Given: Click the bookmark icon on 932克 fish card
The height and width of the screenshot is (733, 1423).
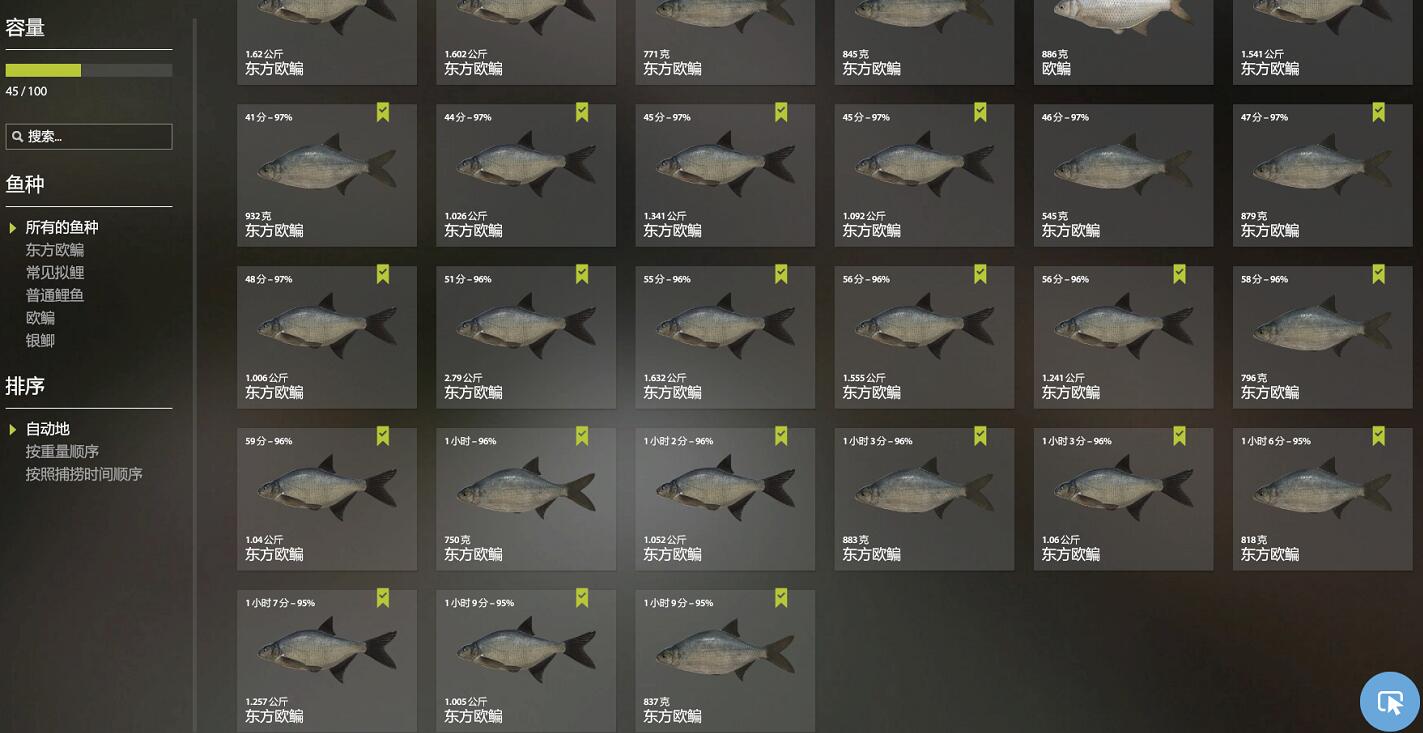Looking at the screenshot, I should coord(383,112).
